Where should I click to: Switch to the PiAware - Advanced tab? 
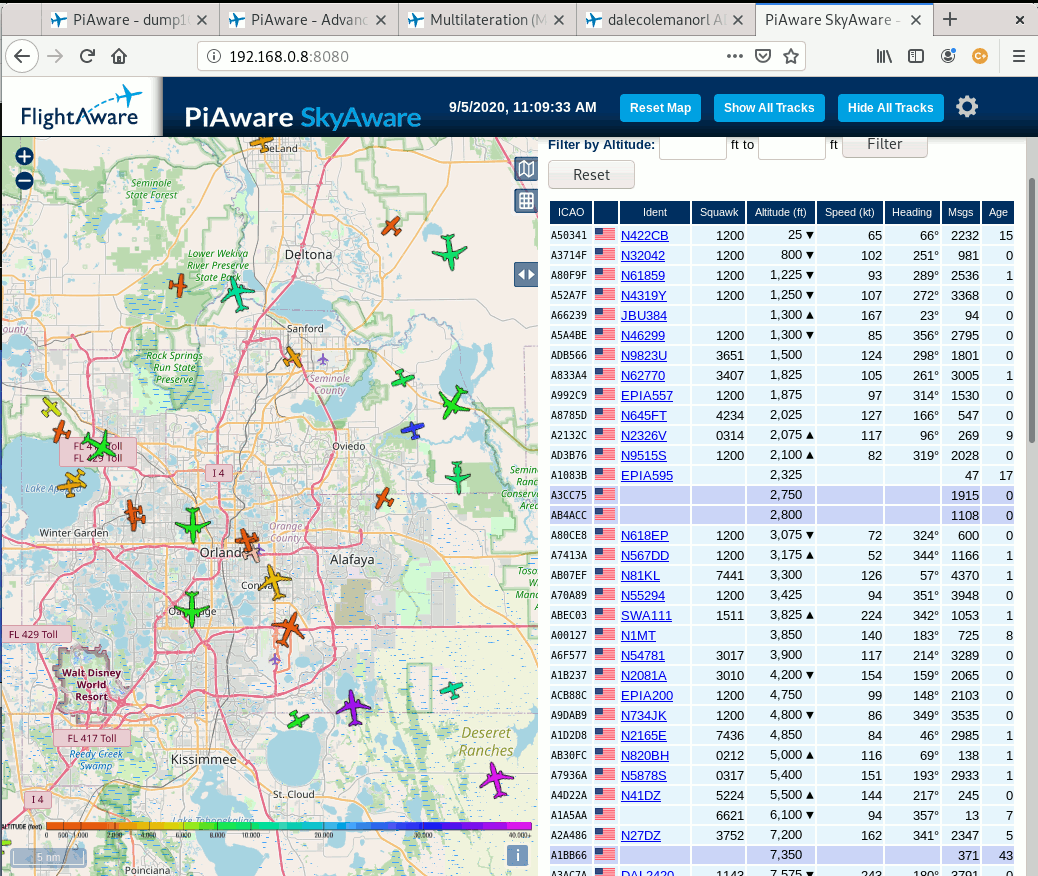(x=308, y=20)
